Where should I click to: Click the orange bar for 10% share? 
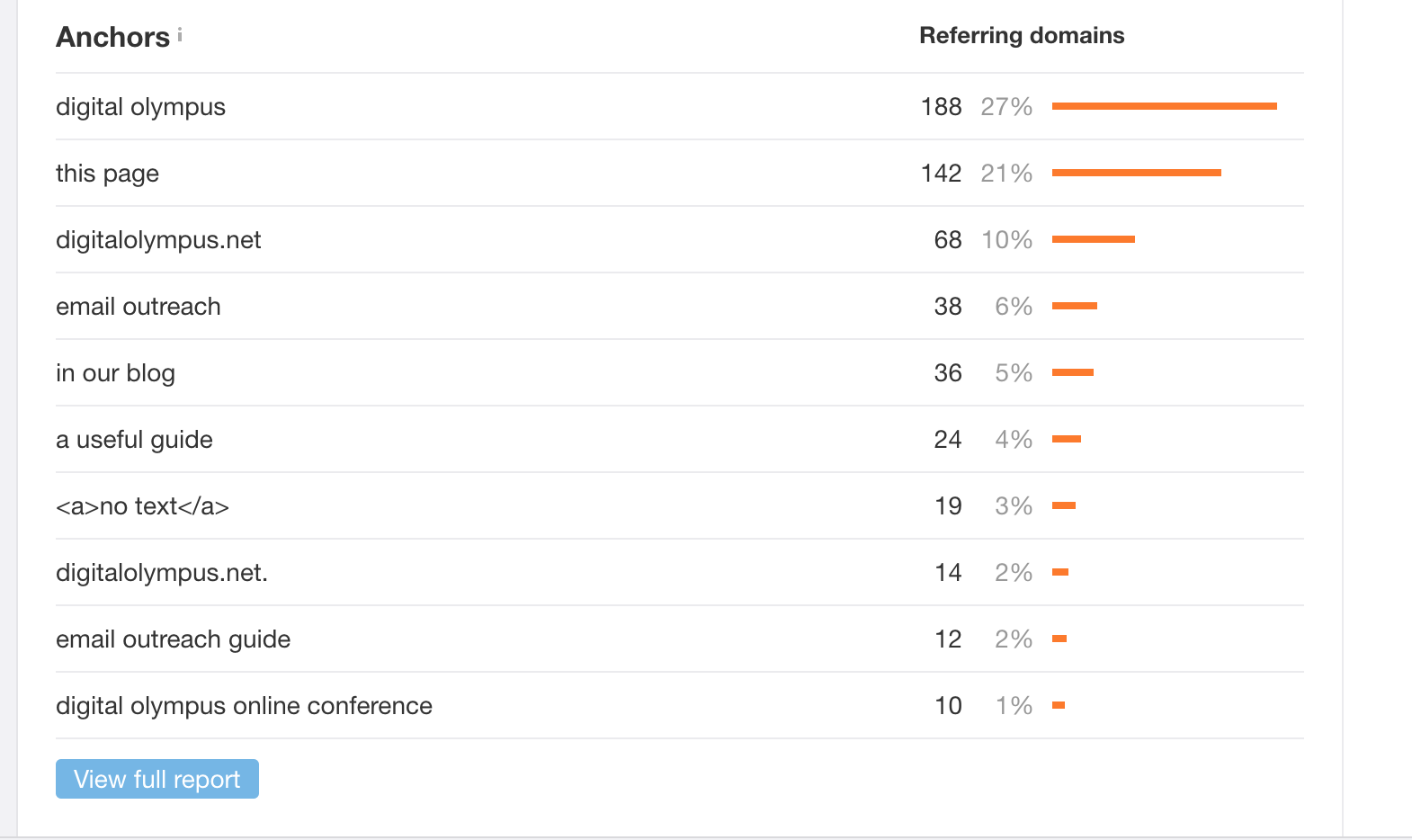(1093, 239)
